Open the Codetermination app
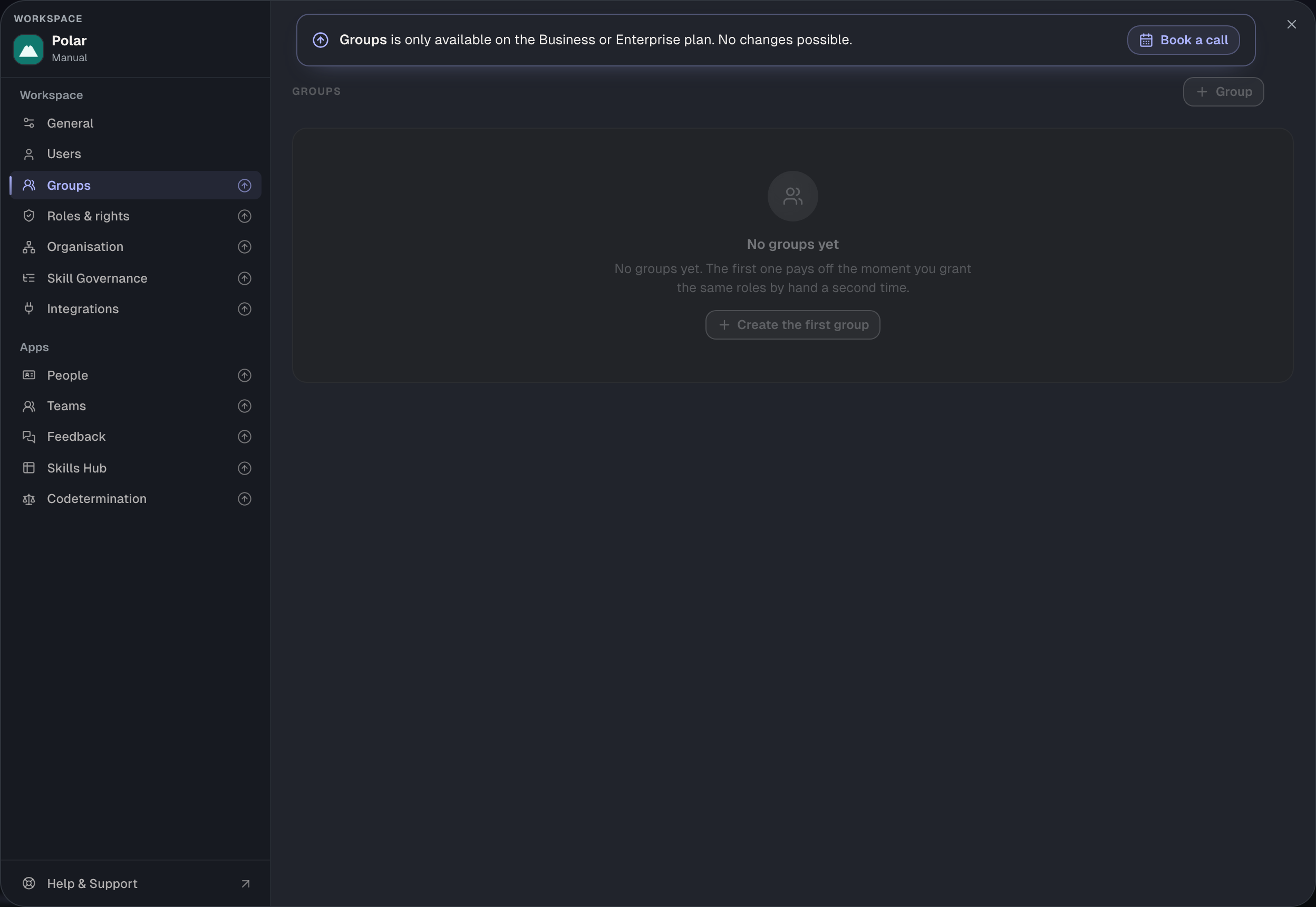The width and height of the screenshot is (1316, 907). [x=136, y=499]
